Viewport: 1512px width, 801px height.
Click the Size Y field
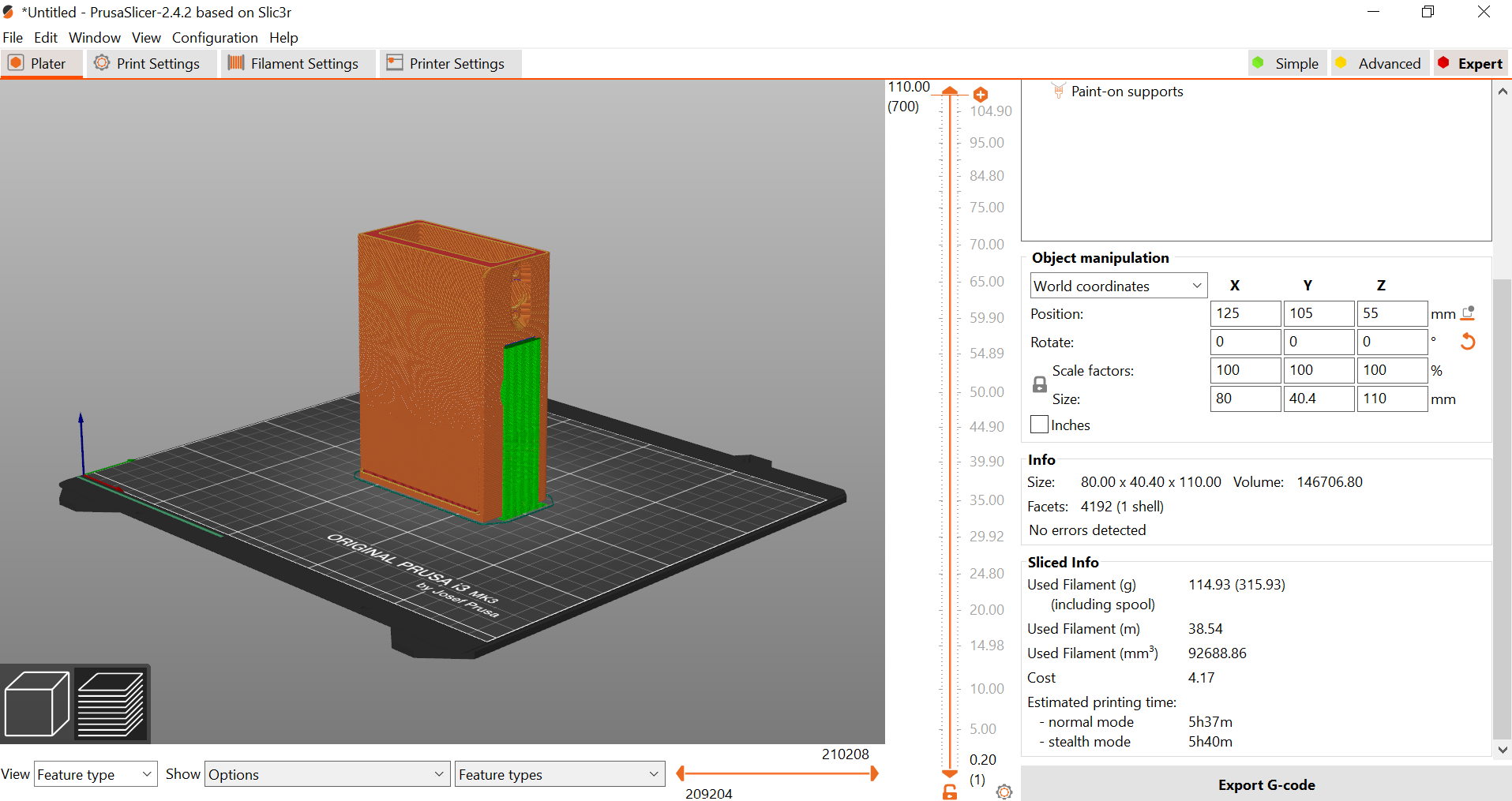point(1319,399)
